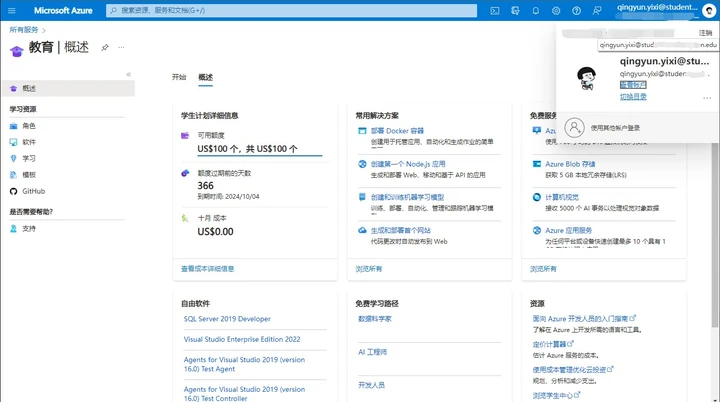The image size is (720, 402).
Task: Click 查看帐户 in the account panel
Action: point(633,85)
